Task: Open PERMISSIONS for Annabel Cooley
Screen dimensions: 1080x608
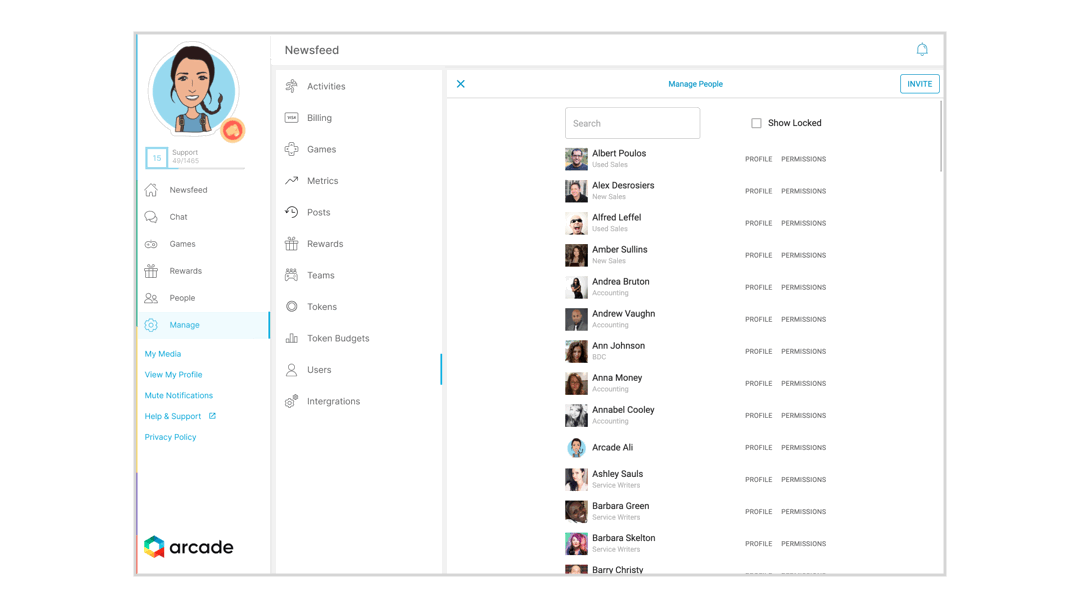Action: 803,415
